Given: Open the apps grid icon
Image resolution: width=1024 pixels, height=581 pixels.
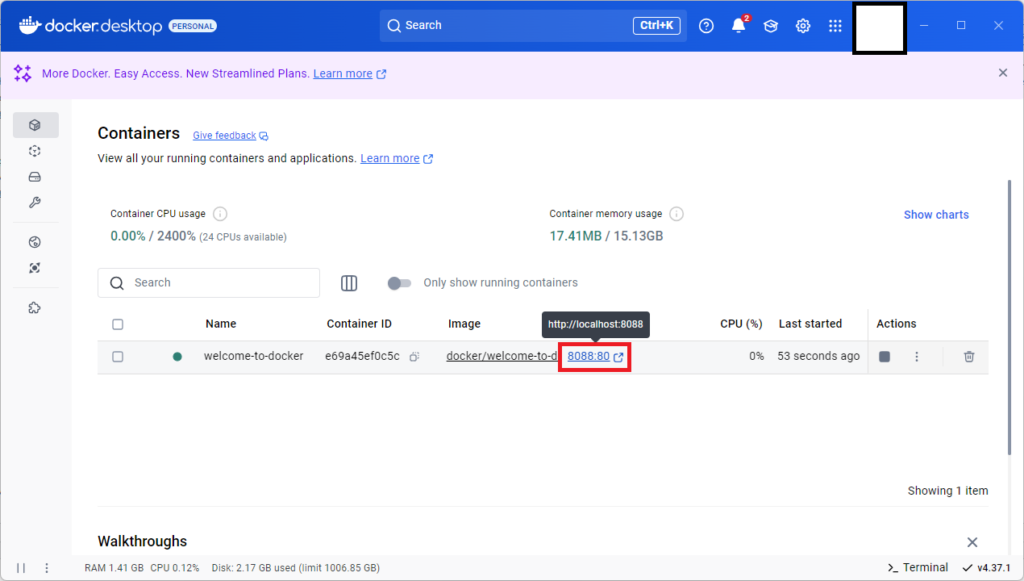Looking at the screenshot, I should point(835,26).
